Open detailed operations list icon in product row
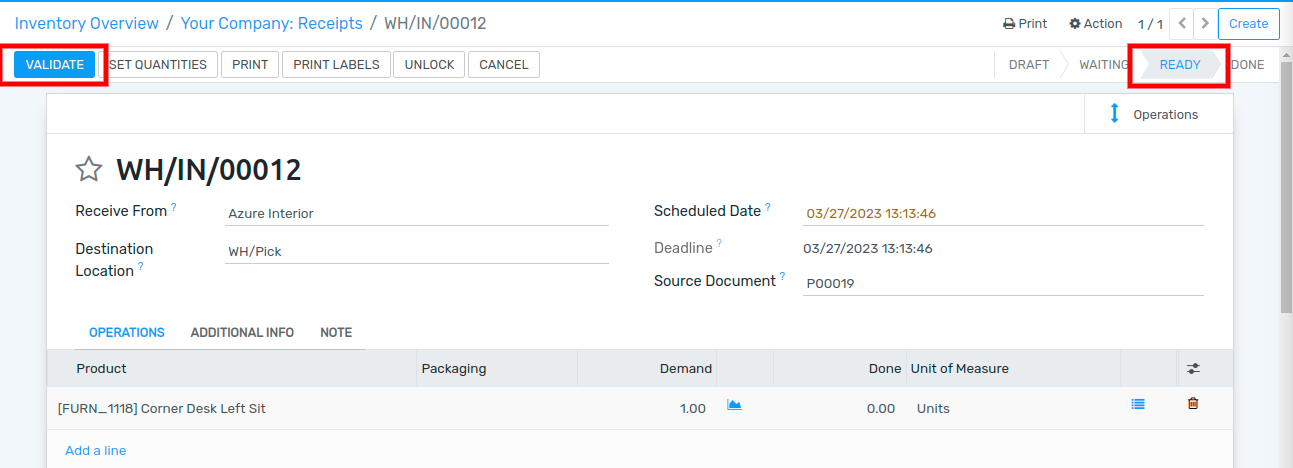1293x468 pixels. [x=1137, y=405]
